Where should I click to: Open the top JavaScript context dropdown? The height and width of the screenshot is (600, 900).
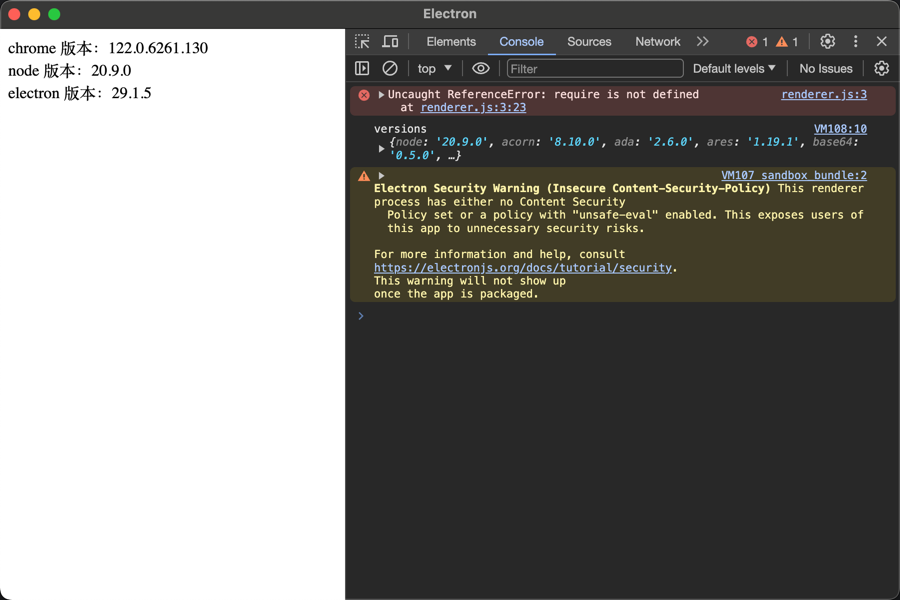[435, 68]
